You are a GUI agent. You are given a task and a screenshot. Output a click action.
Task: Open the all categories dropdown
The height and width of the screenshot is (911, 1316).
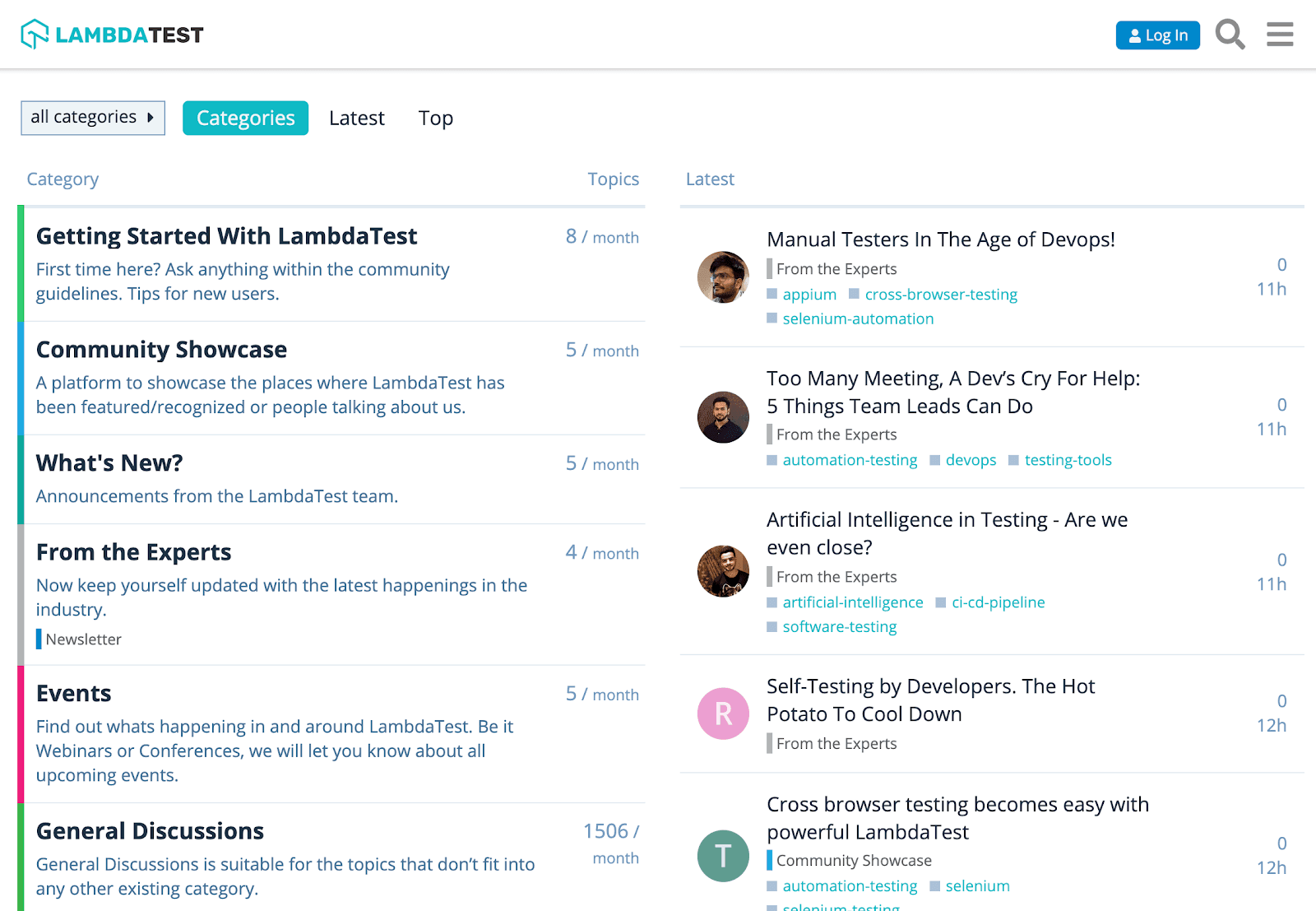pyautogui.click(x=92, y=118)
